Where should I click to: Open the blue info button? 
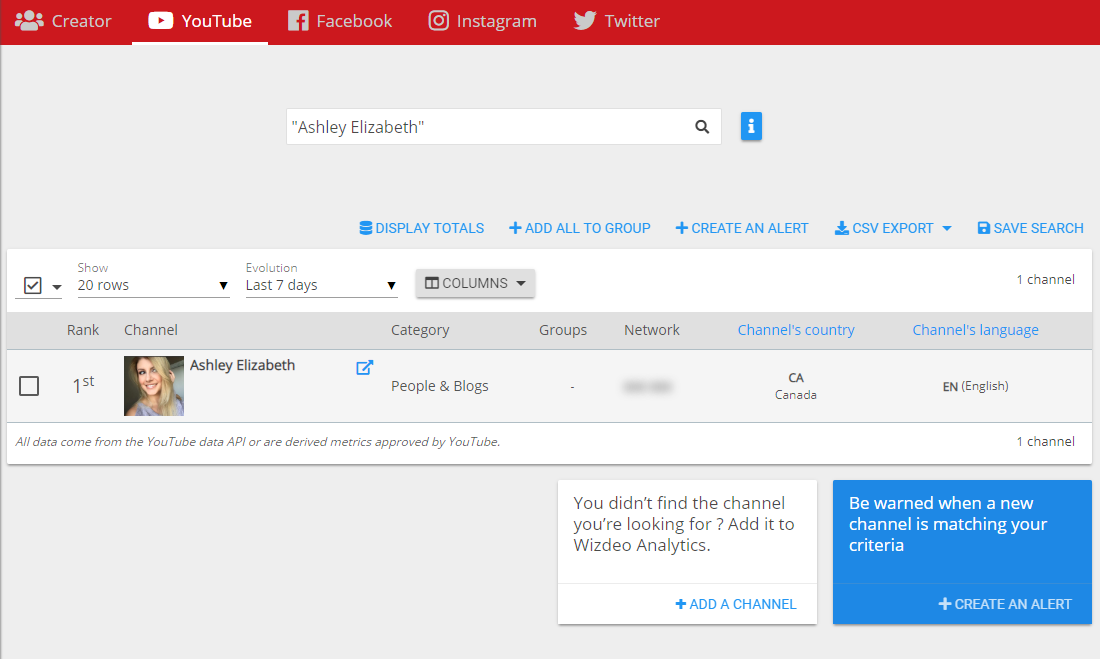(751, 126)
